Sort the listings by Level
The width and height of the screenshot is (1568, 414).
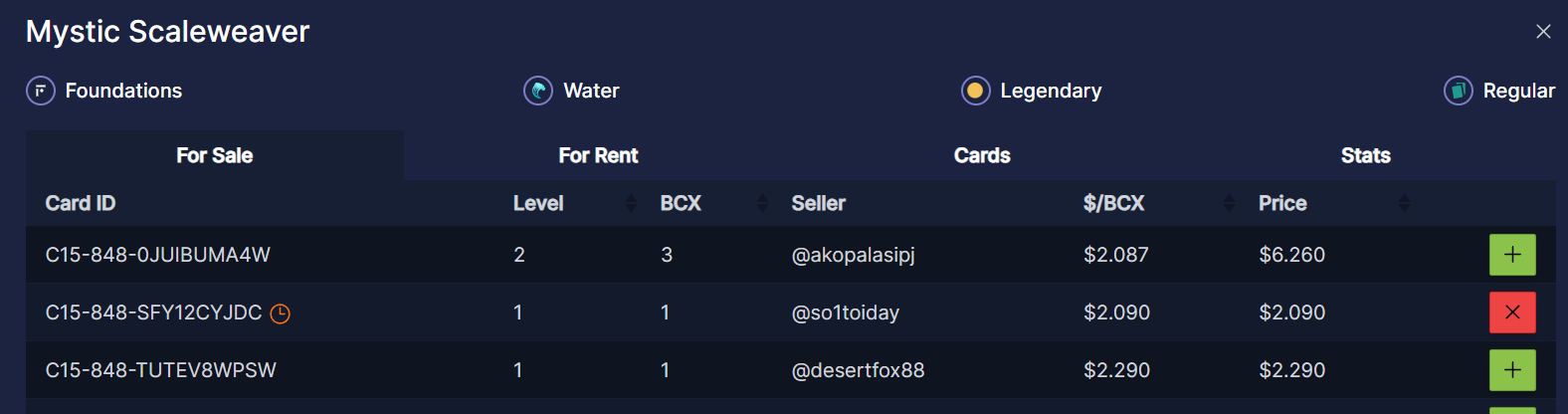click(x=631, y=204)
